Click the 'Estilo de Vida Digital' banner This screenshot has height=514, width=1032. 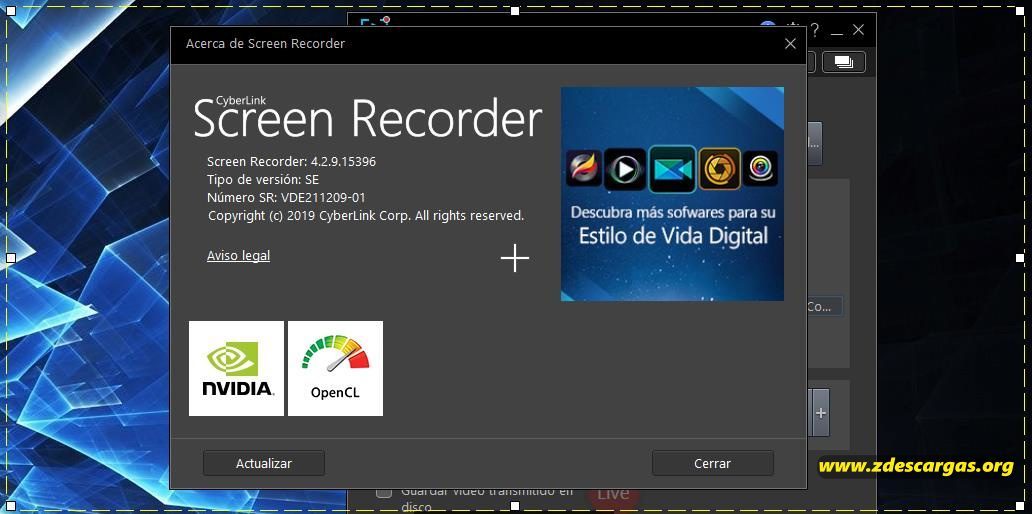point(672,193)
